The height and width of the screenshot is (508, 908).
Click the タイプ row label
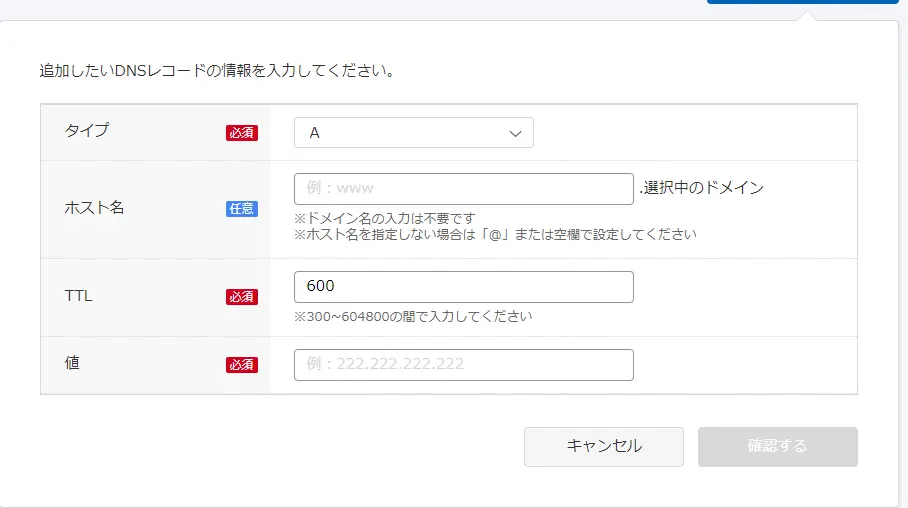coord(87,131)
